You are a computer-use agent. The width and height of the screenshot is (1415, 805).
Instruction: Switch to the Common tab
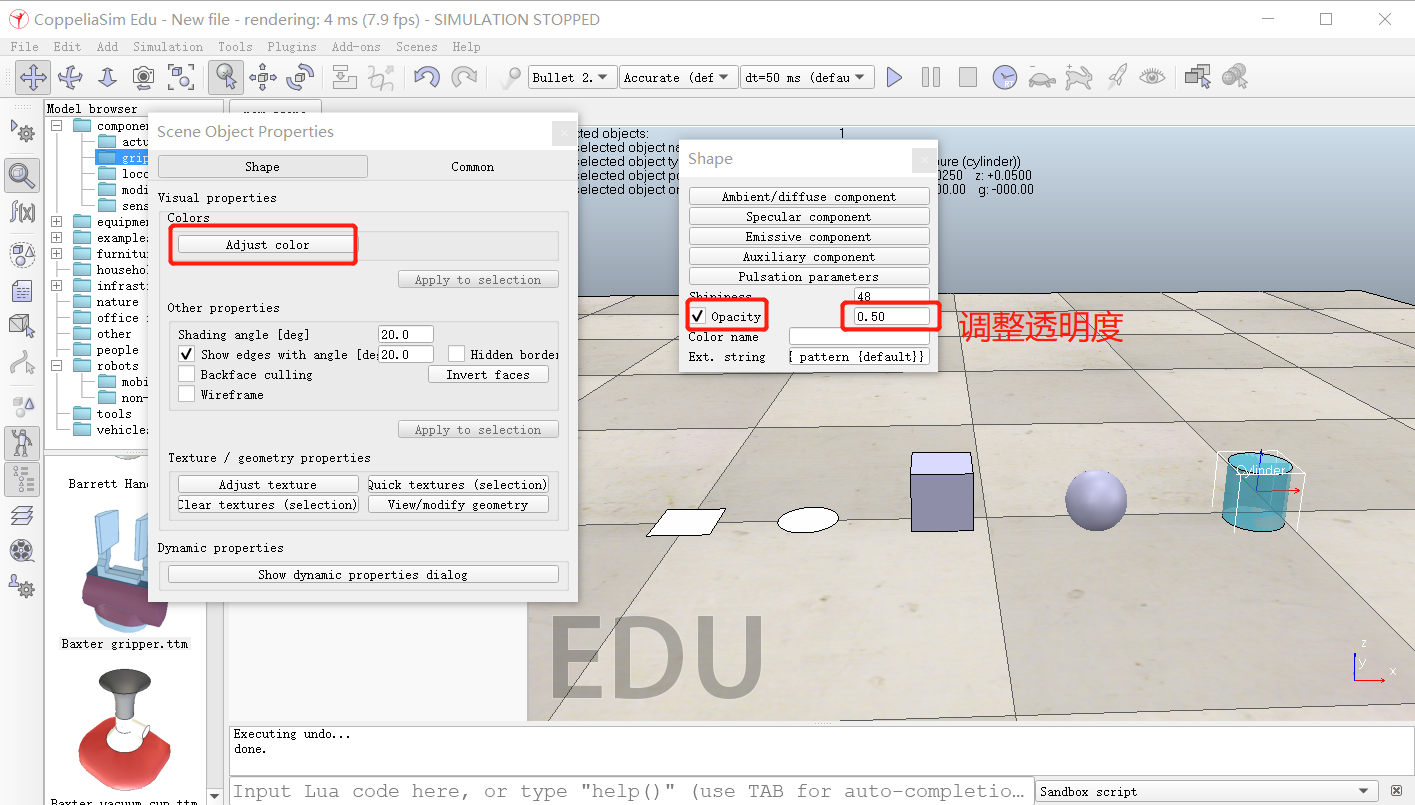click(472, 166)
